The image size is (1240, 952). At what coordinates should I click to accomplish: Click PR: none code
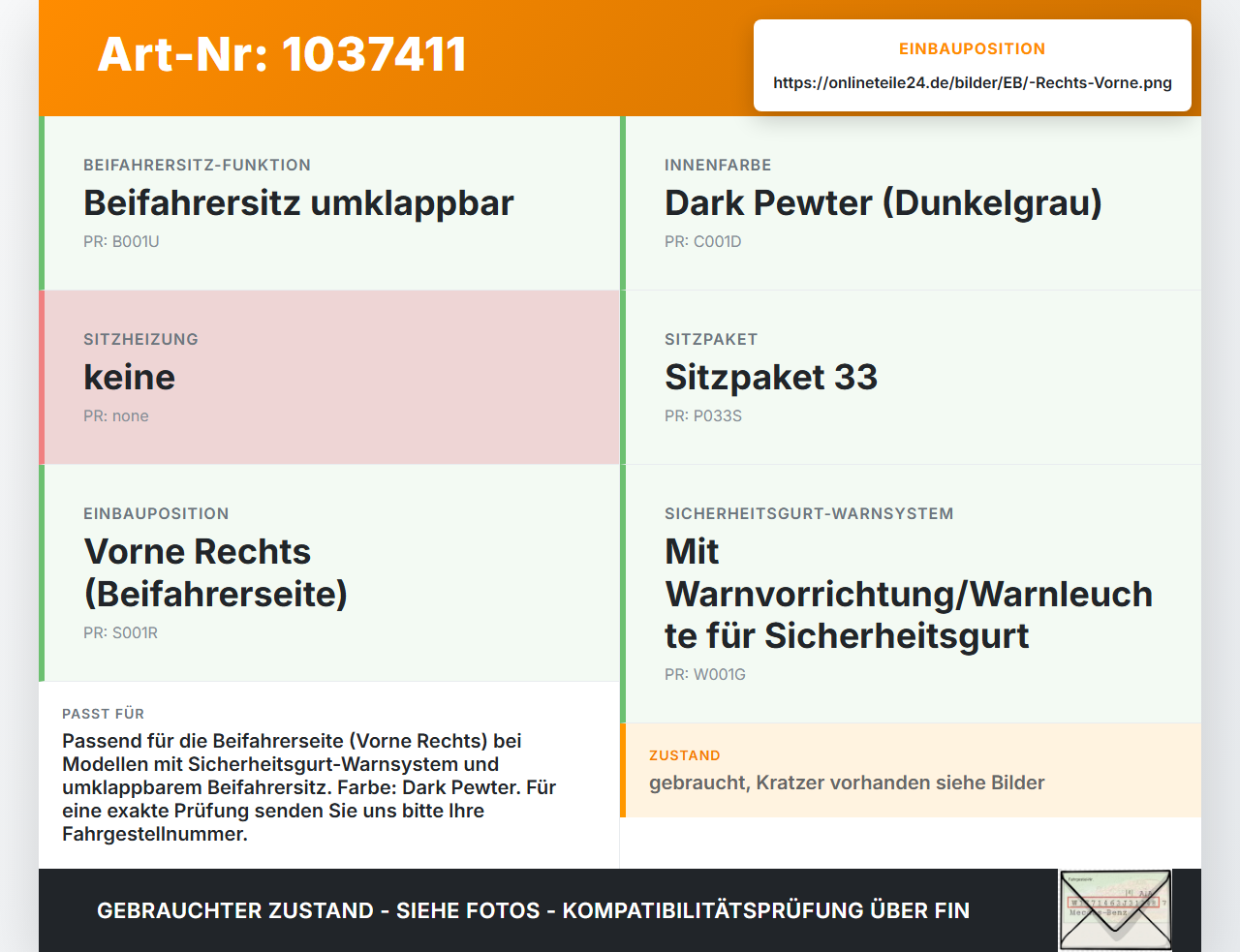click(116, 415)
